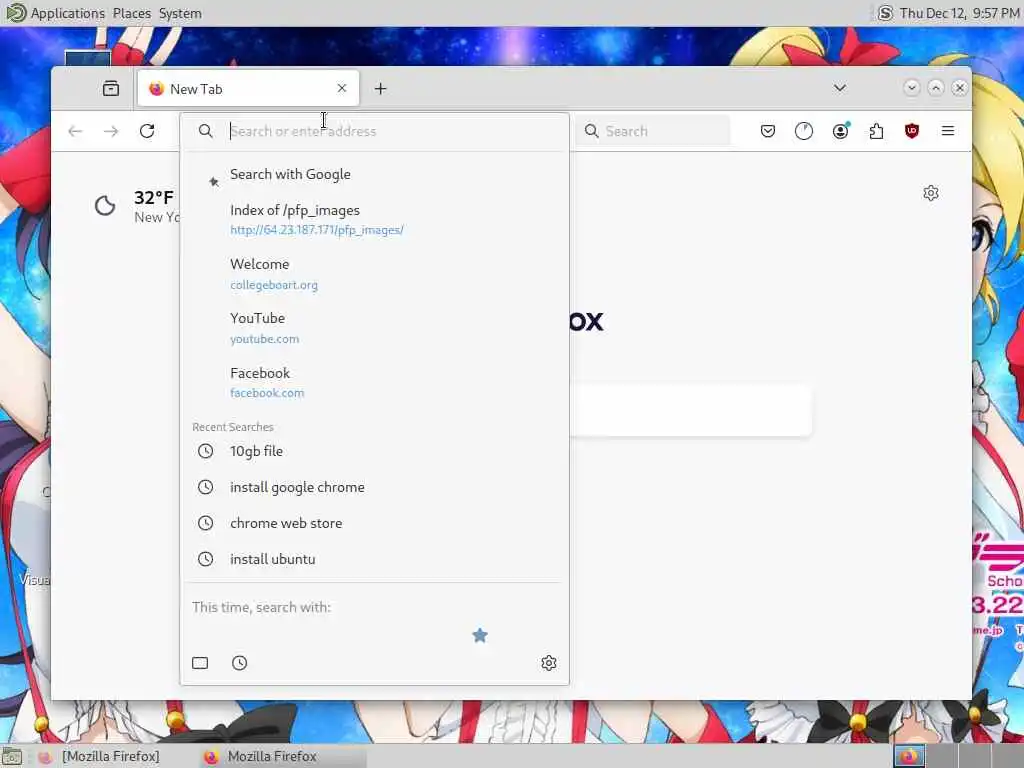Screen dimensions: 1024x768
Task: Select recent search install ubuntu
Action: tap(374, 559)
